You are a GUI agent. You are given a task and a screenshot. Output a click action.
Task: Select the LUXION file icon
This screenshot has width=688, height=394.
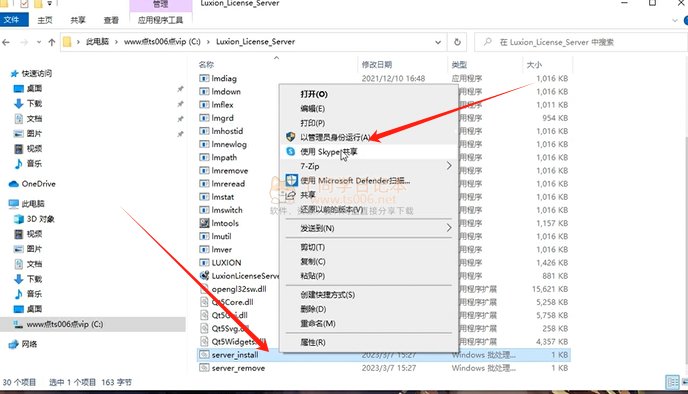(x=204, y=263)
